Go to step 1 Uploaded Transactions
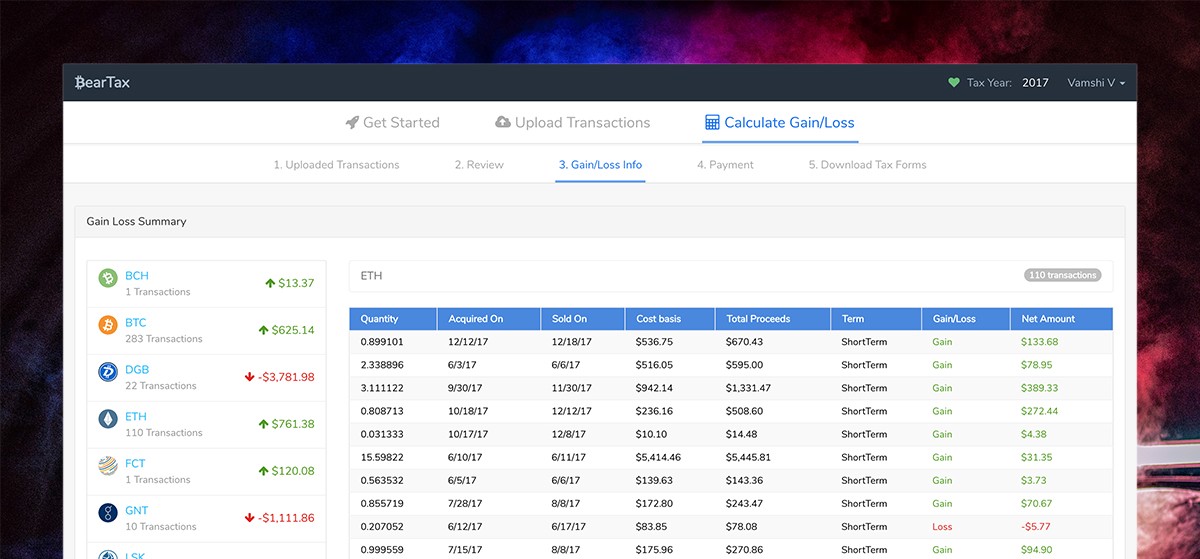This screenshot has width=1200, height=559. 336,165
